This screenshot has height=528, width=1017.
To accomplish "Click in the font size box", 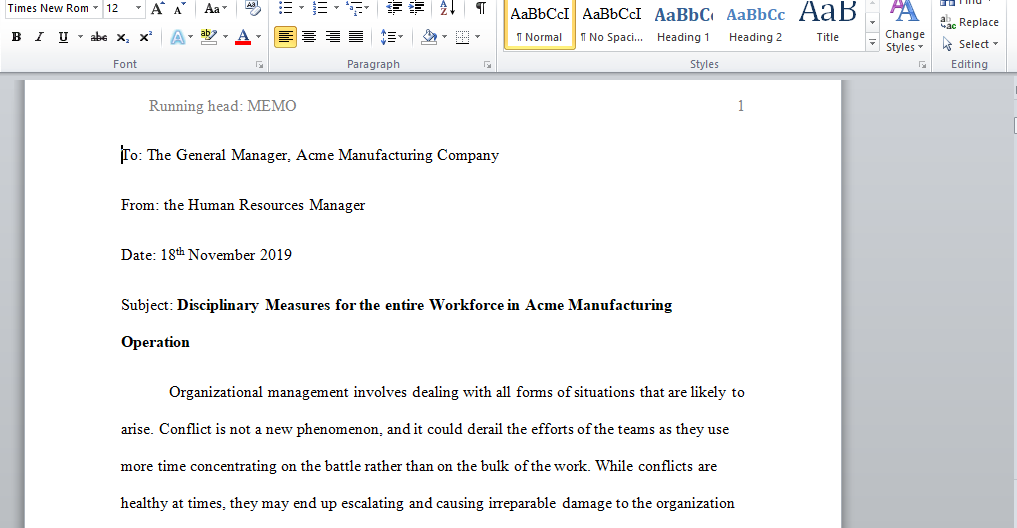I will (x=118, y=8).
